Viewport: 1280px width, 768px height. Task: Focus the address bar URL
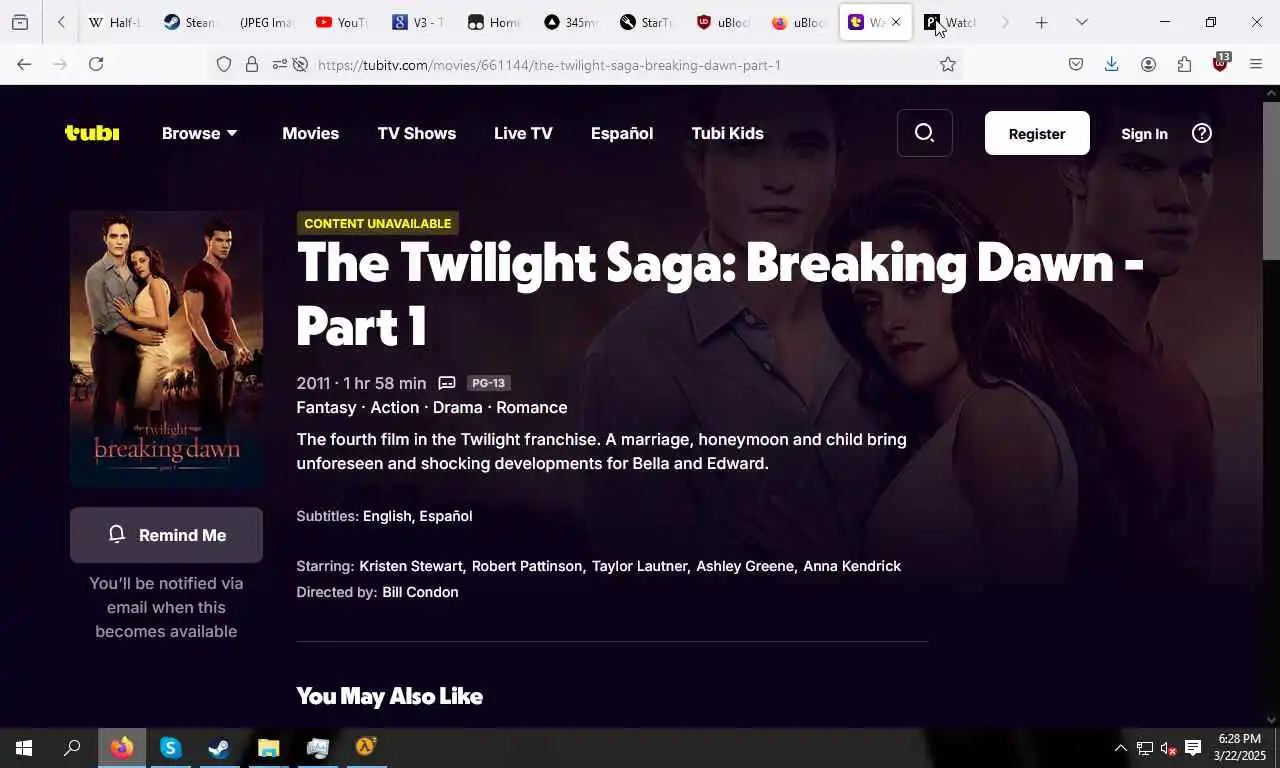[x=549, y=65]
